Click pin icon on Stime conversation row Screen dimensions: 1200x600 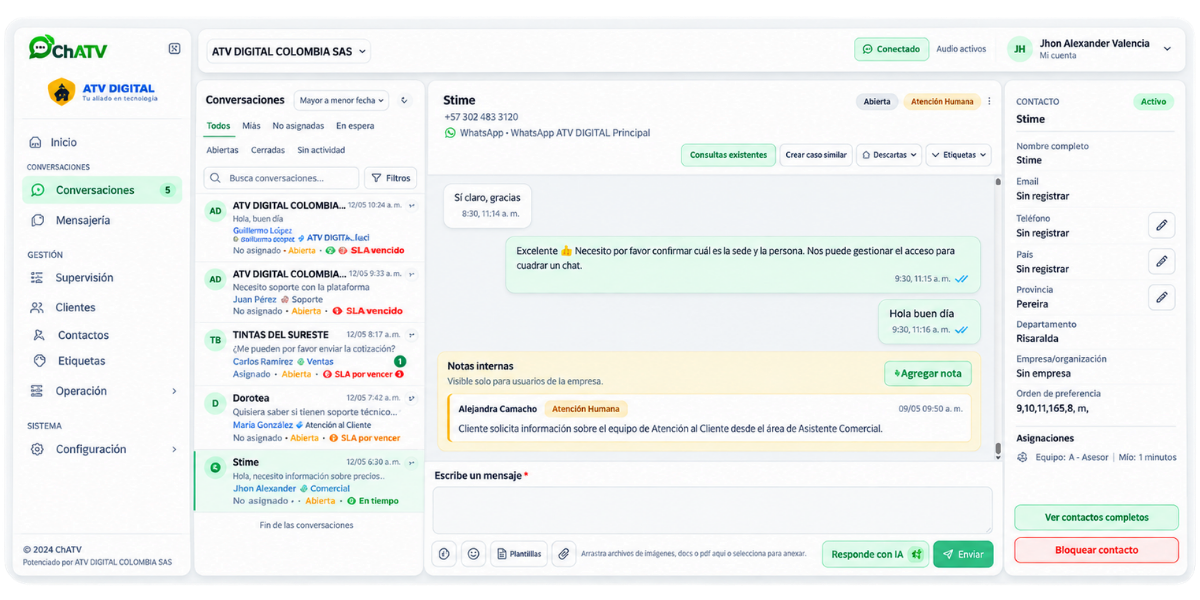(412, 462)
